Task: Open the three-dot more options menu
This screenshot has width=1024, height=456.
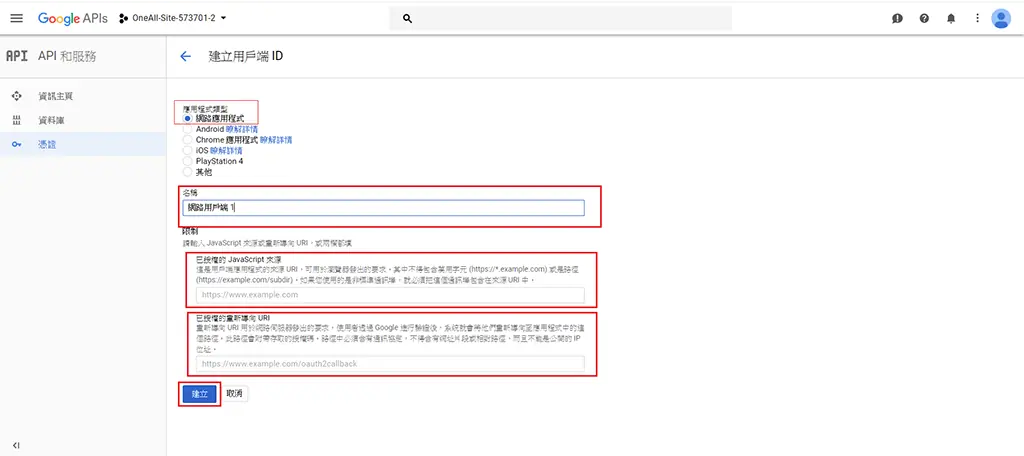Action: tap(977, 18)
